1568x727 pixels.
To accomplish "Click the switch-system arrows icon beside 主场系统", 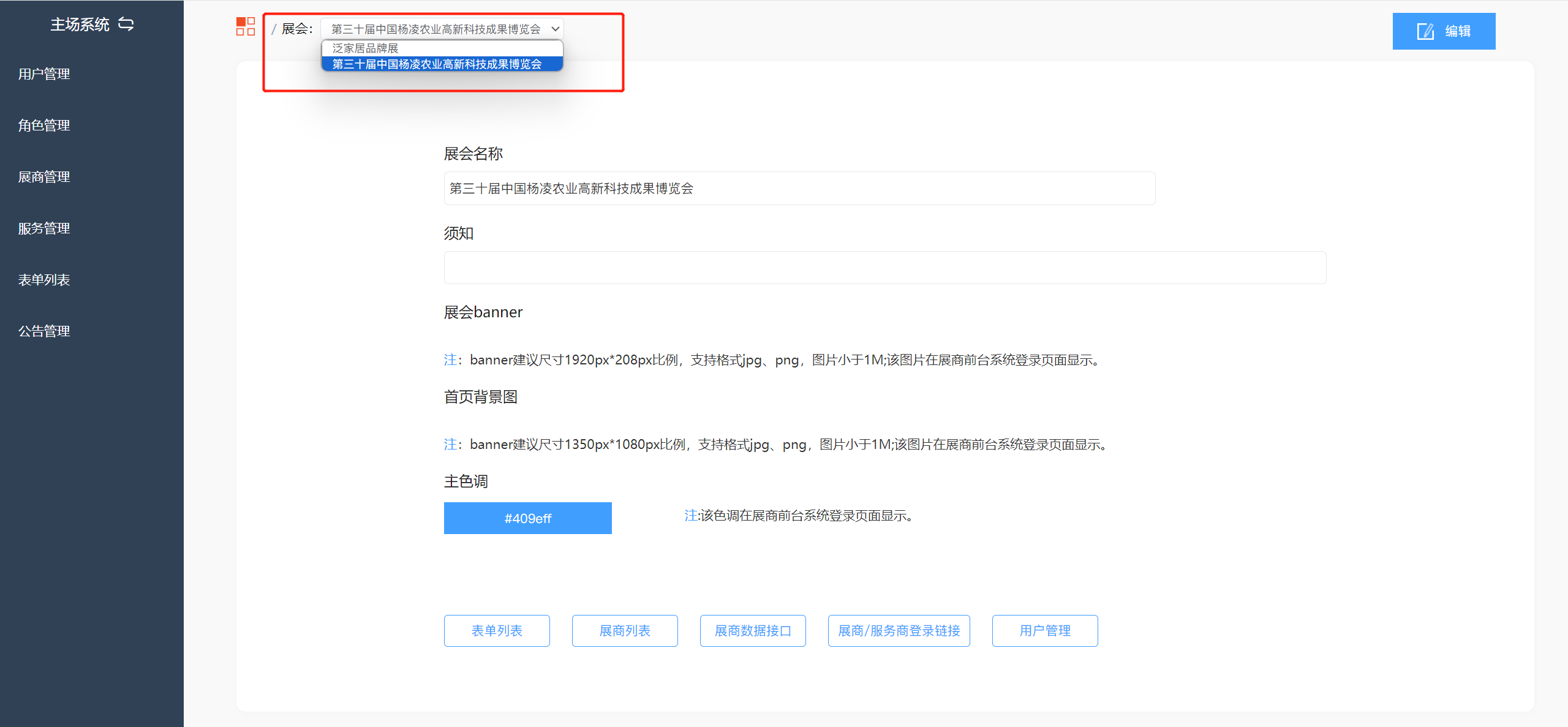I will click(126, 24).
